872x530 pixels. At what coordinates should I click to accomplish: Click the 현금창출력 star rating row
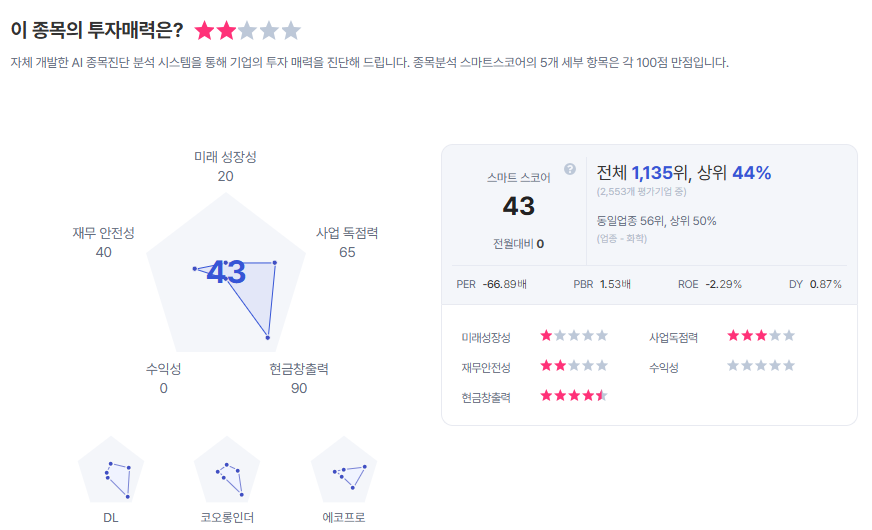574,396
